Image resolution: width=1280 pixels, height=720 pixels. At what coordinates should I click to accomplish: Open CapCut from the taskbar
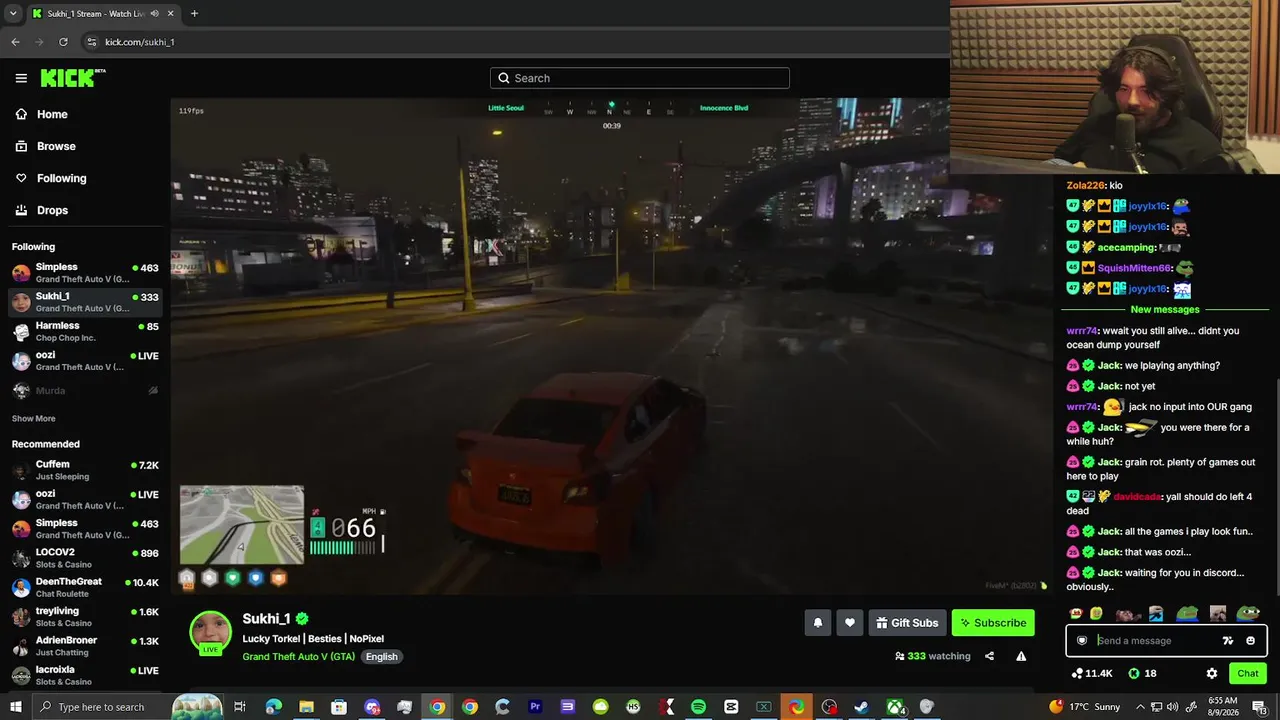(x=731, y=707)
